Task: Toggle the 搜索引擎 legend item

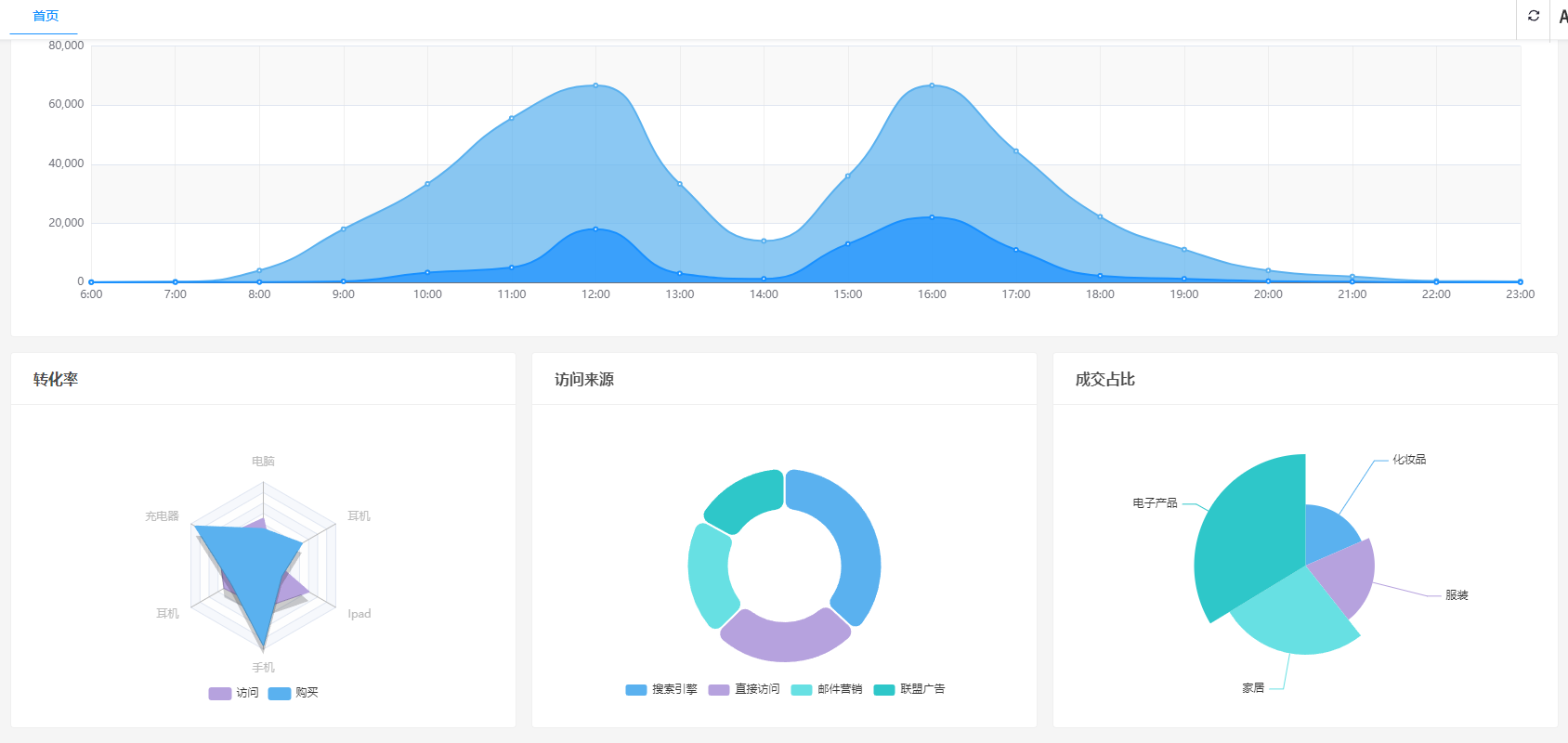Action: pyautogui.click(x=661, y=689)
